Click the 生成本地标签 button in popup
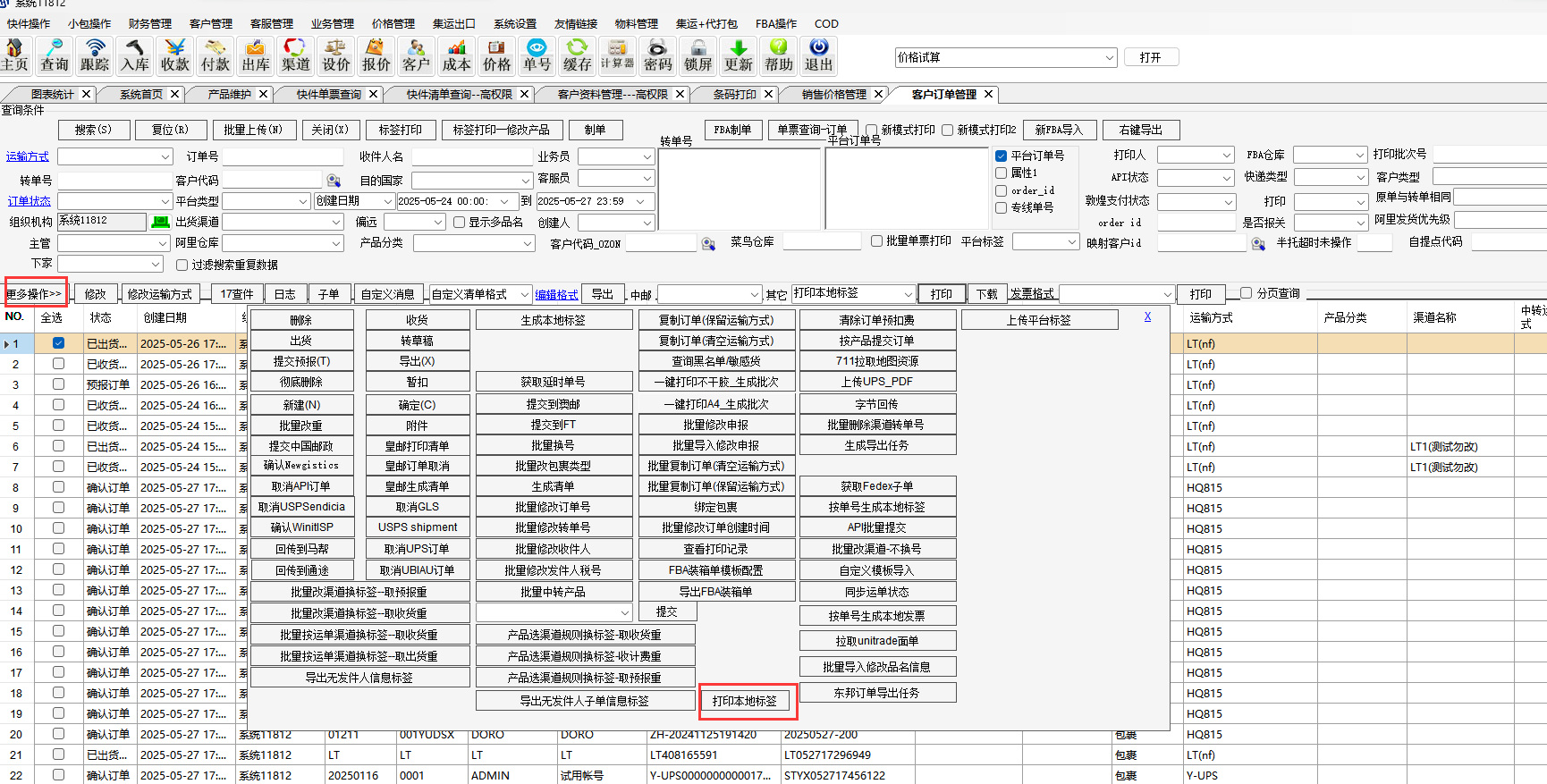Viewport: 1547px width, 784px height. pos(554,320)
